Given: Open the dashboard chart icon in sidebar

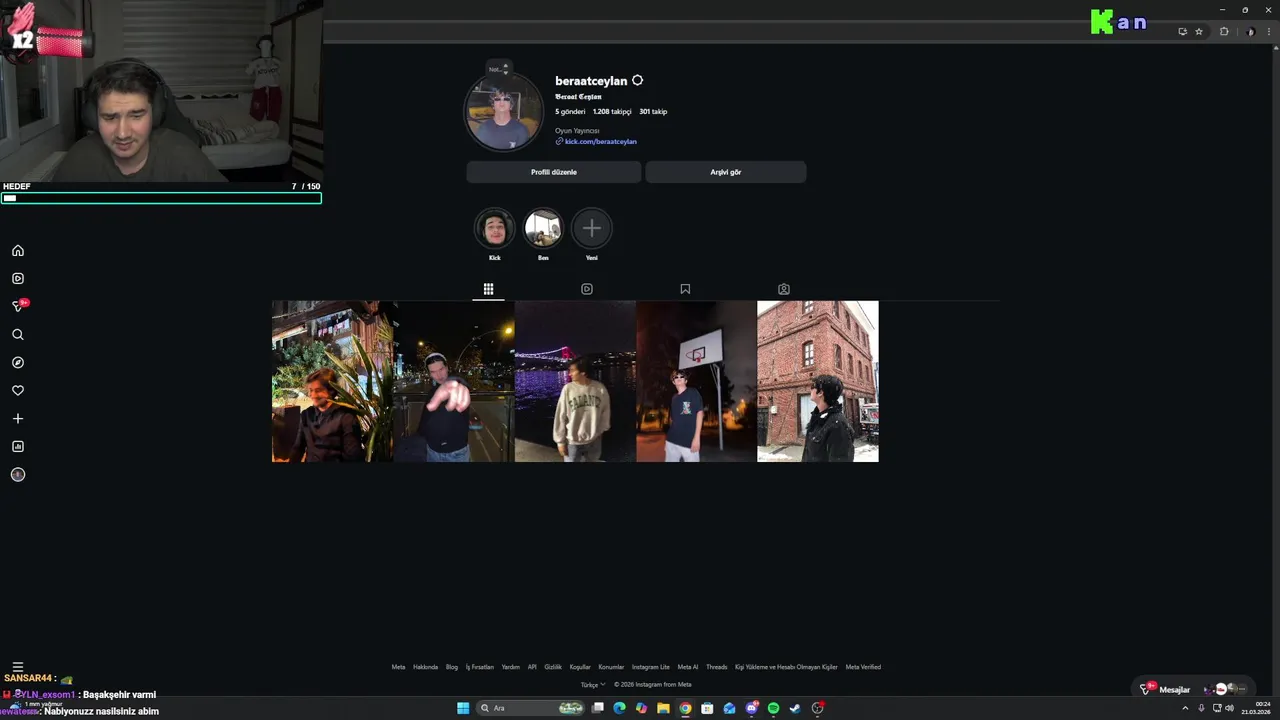Looking at the screenshot, I should click(x=18, y=447).
